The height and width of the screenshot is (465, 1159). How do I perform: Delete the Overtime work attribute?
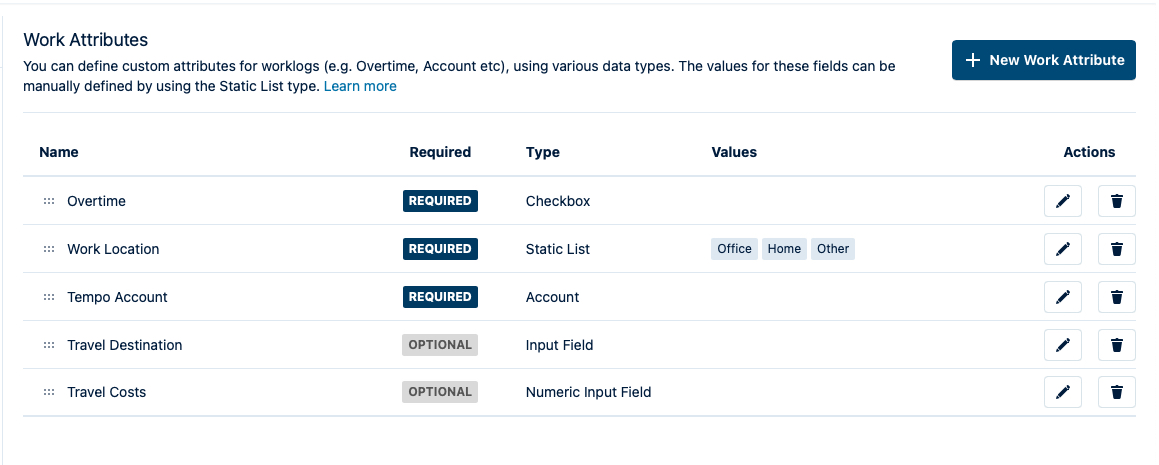[x=1116, y=201]
